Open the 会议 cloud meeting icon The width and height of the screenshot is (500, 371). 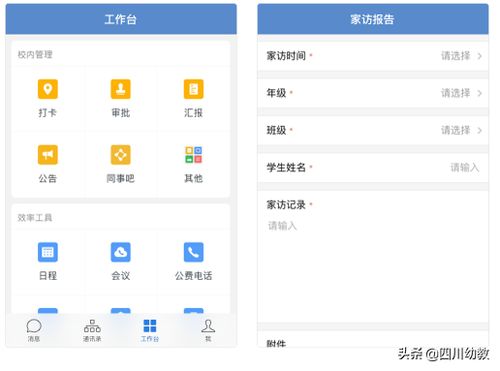point(120,252)
